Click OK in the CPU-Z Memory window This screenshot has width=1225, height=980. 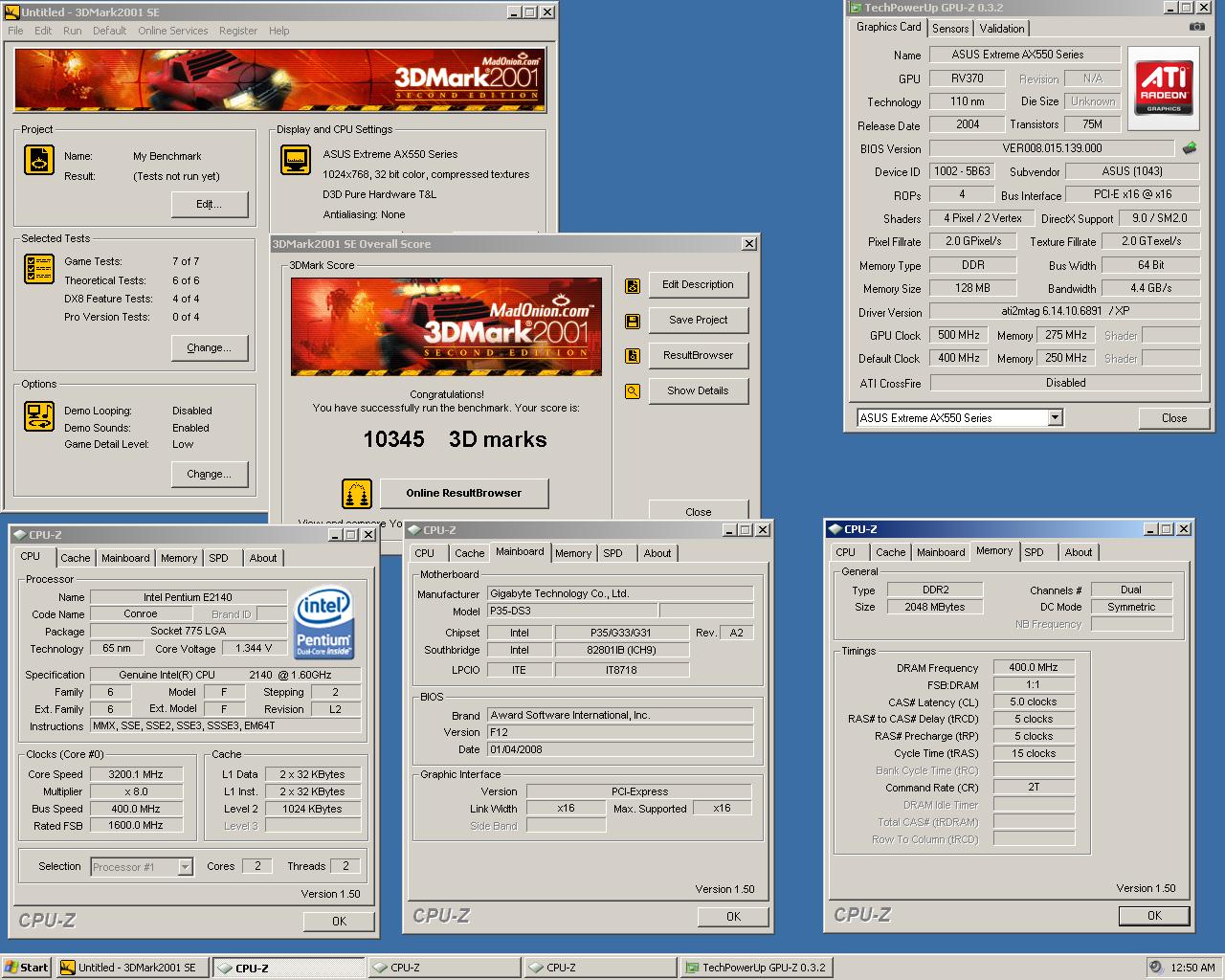[x=1154, y=915]
